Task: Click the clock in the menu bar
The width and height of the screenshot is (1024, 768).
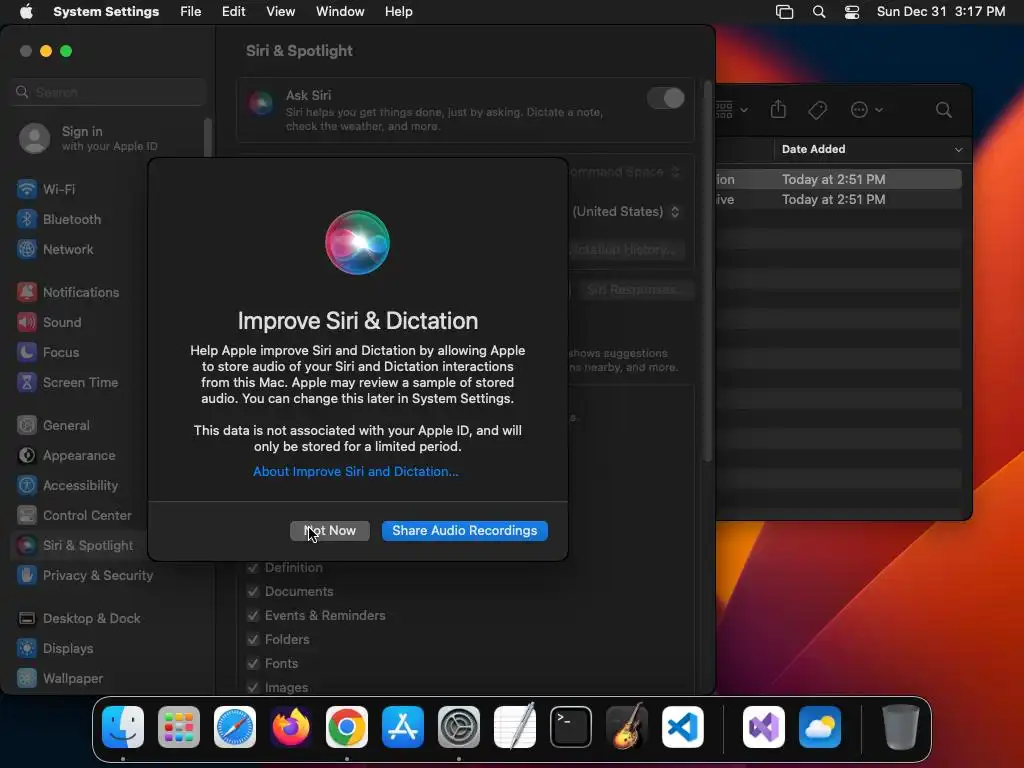Action: (x=940, y=11)
